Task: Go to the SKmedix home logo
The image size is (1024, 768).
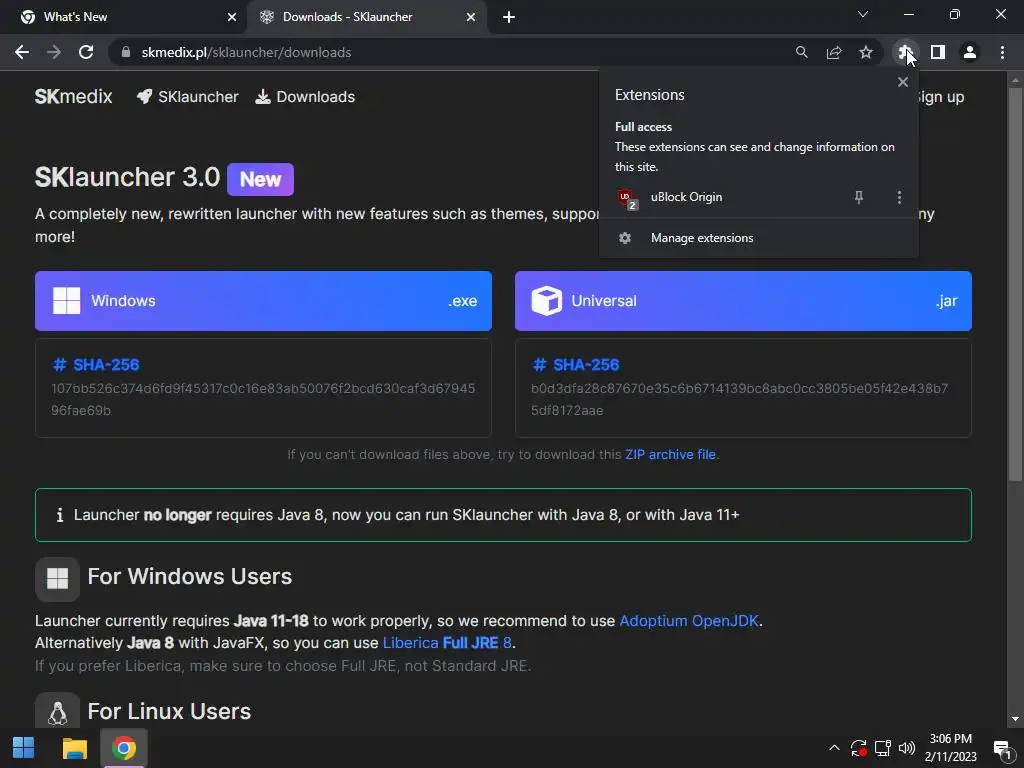Action: point(73,97)
